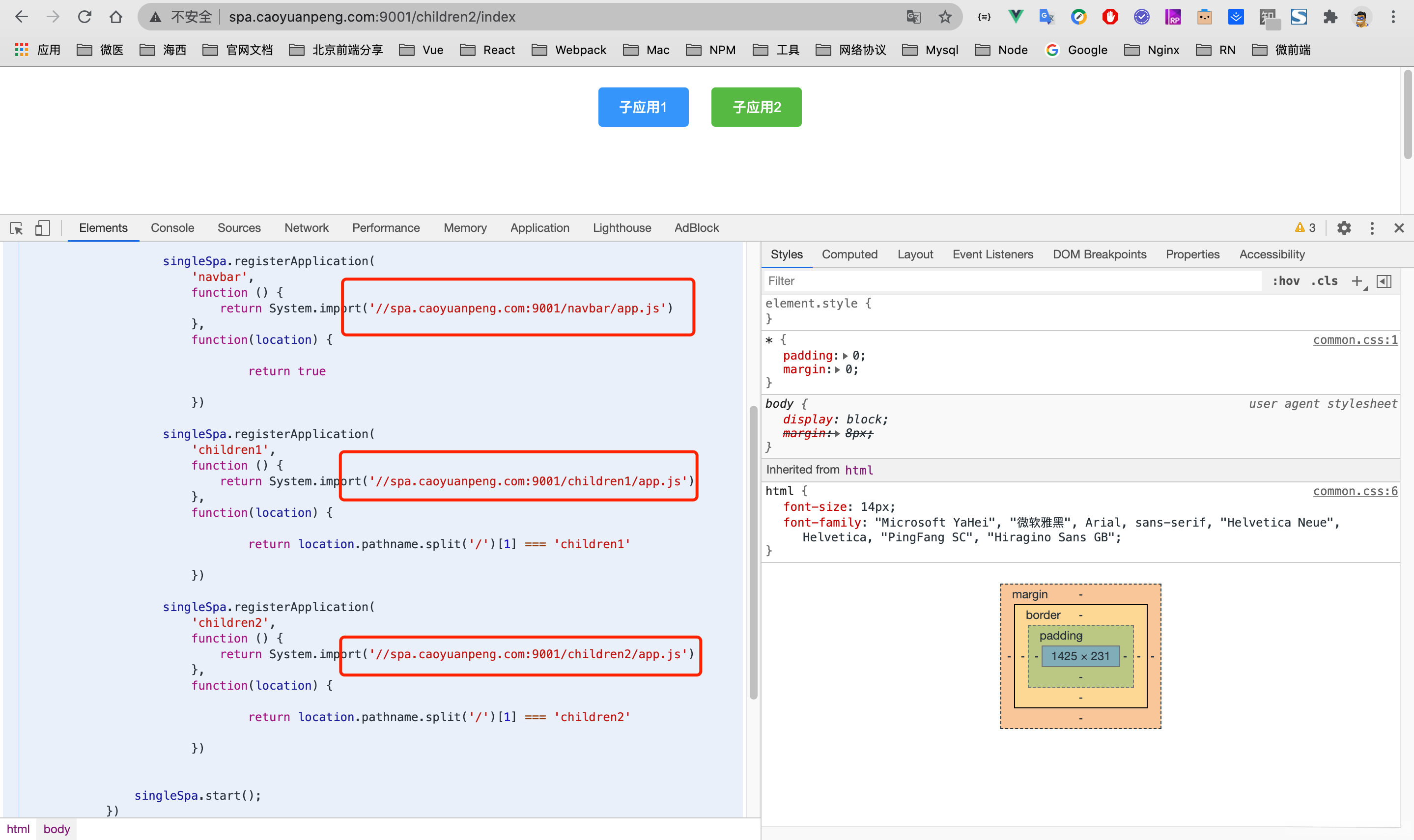Click the browser reload icon
This screenshot has width=1414, height=840.
85,17
